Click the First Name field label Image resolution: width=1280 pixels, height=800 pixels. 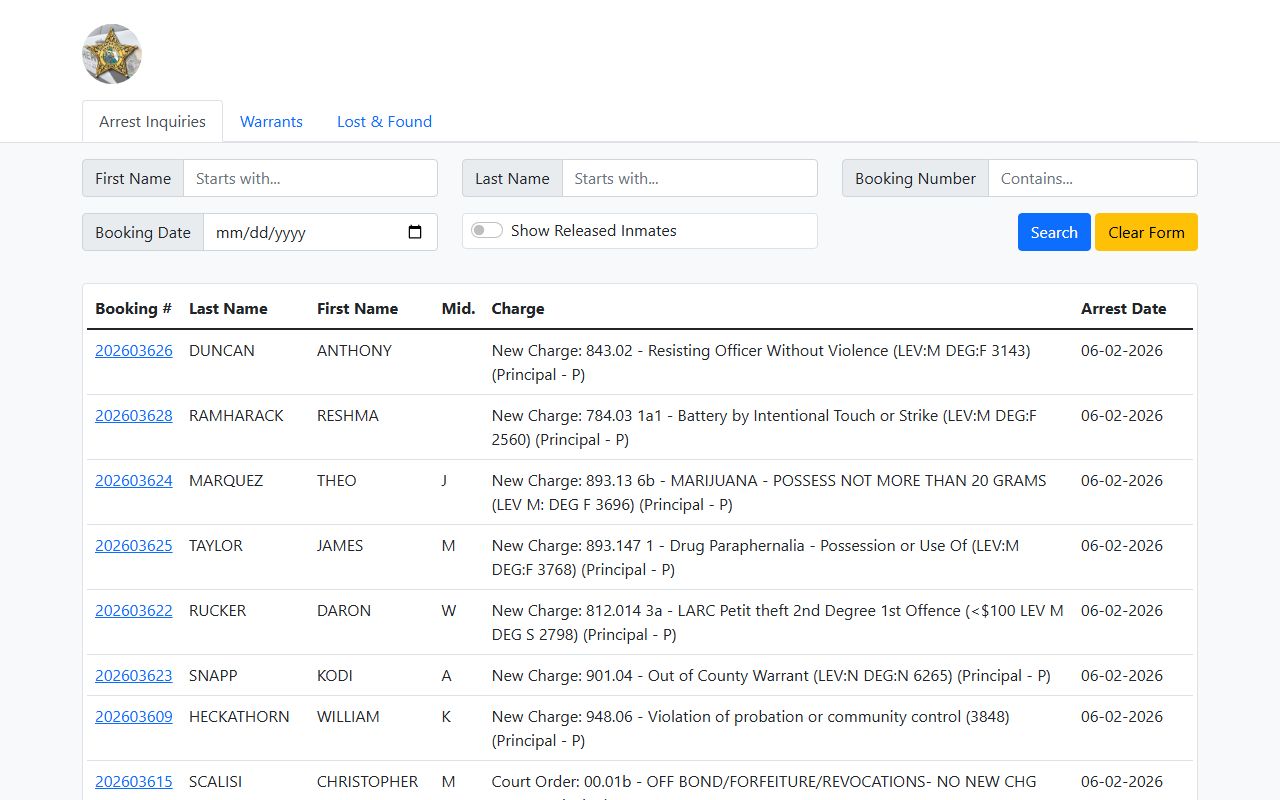pos(133,178)
